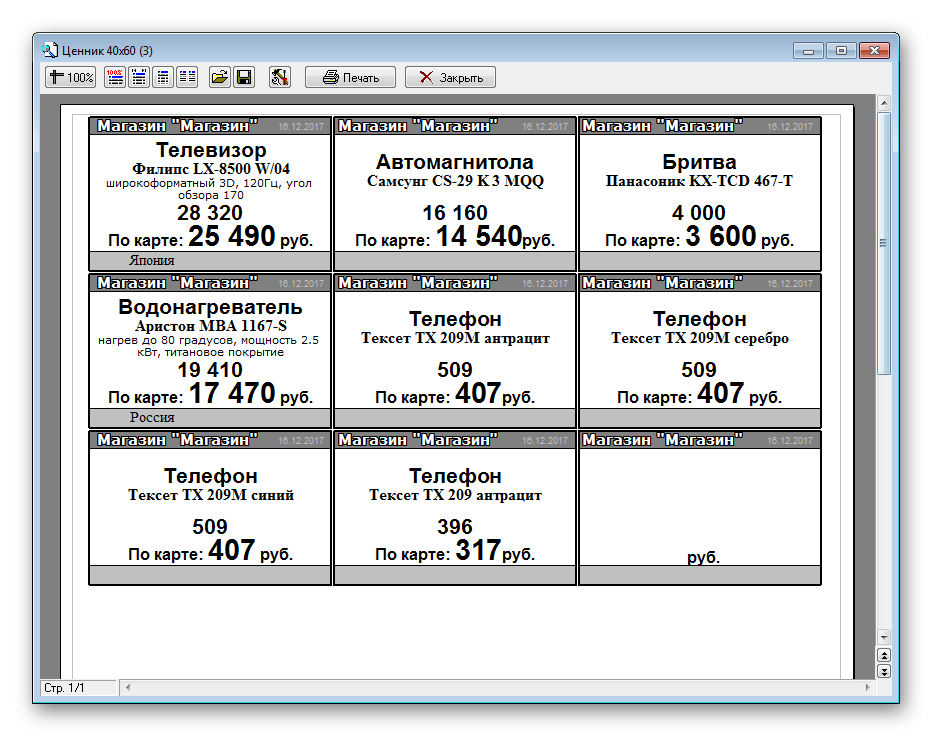Set preview to 100% scale icon
The height and width of the screenshot is (736, 932).
point(115,77)
